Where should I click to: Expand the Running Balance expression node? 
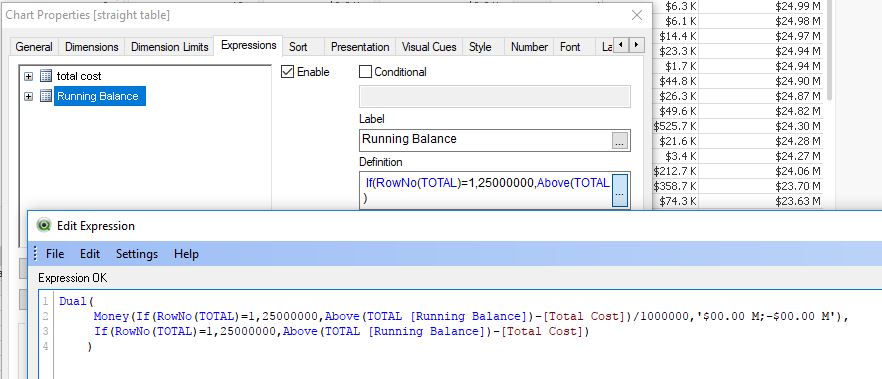tap(29, 96)
